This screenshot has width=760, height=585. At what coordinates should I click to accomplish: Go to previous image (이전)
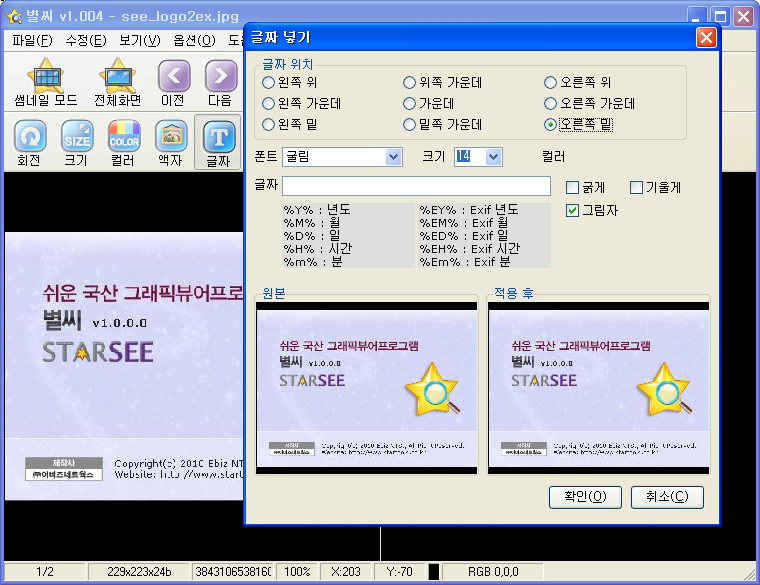(173, 82)
